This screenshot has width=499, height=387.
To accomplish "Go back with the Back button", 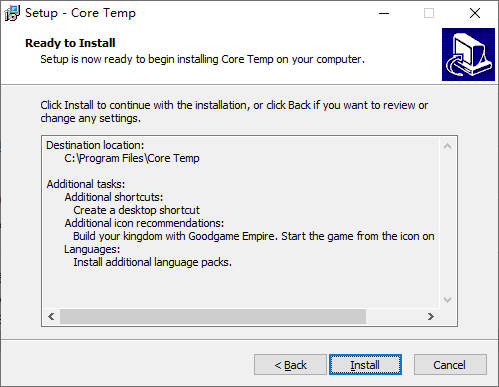I will [x=290, y=365].
